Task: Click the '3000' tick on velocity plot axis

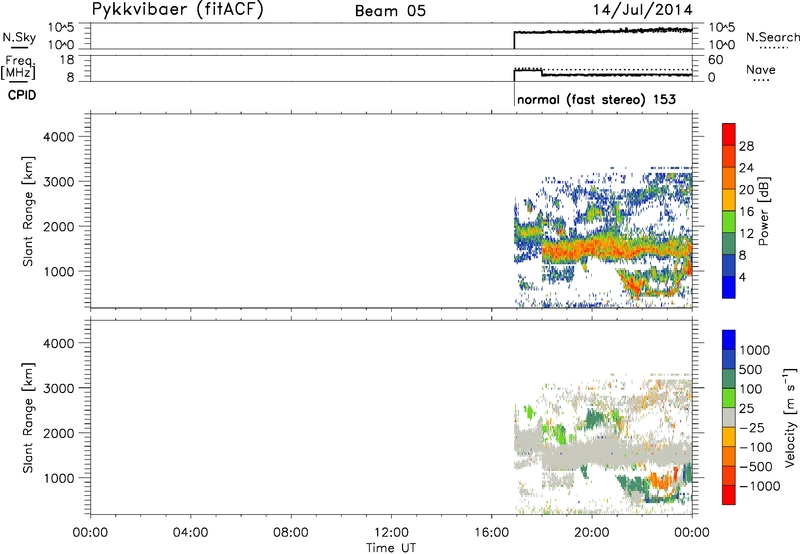Action: [58, 388]
